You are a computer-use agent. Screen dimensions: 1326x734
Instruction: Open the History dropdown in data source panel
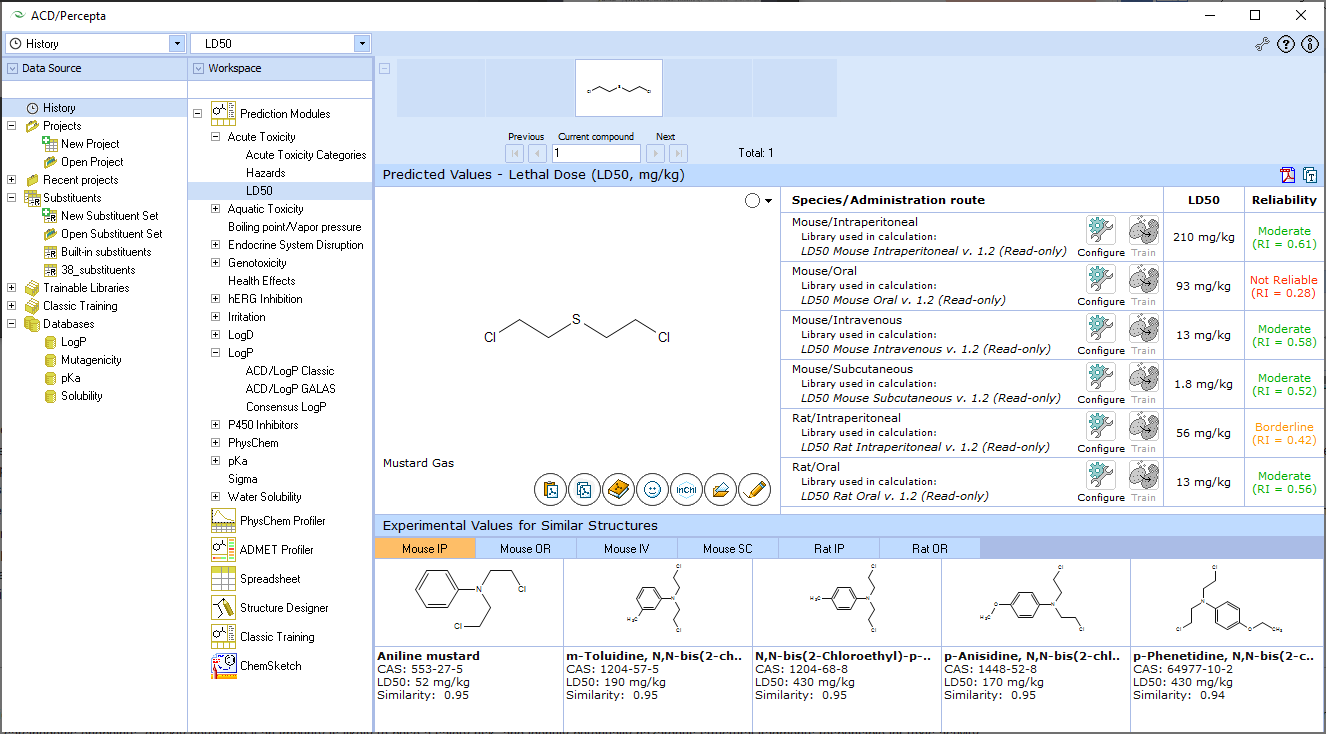[176, 43]
